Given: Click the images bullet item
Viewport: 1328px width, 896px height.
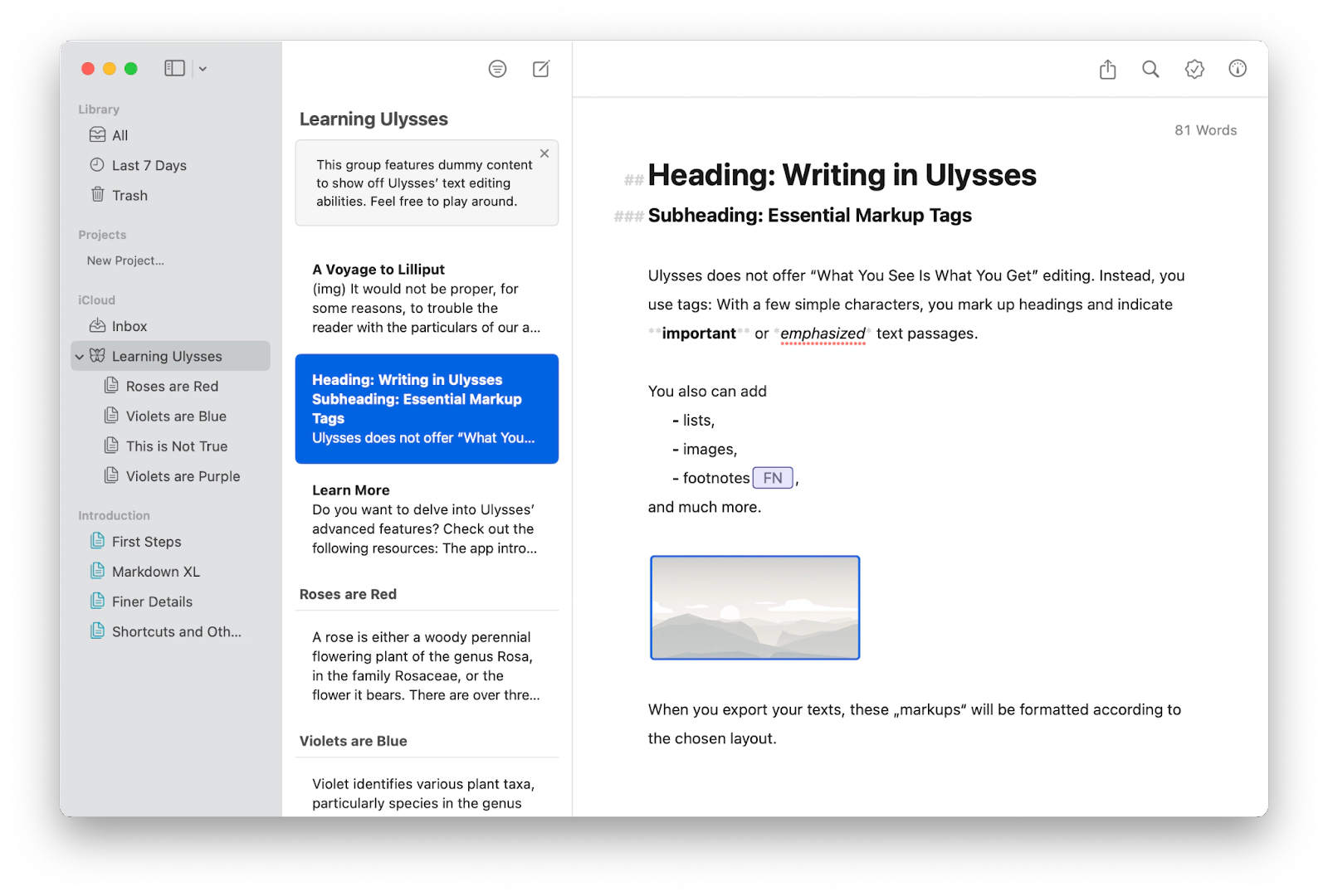Looking at the screenshot, I should [x=705, y=450].
